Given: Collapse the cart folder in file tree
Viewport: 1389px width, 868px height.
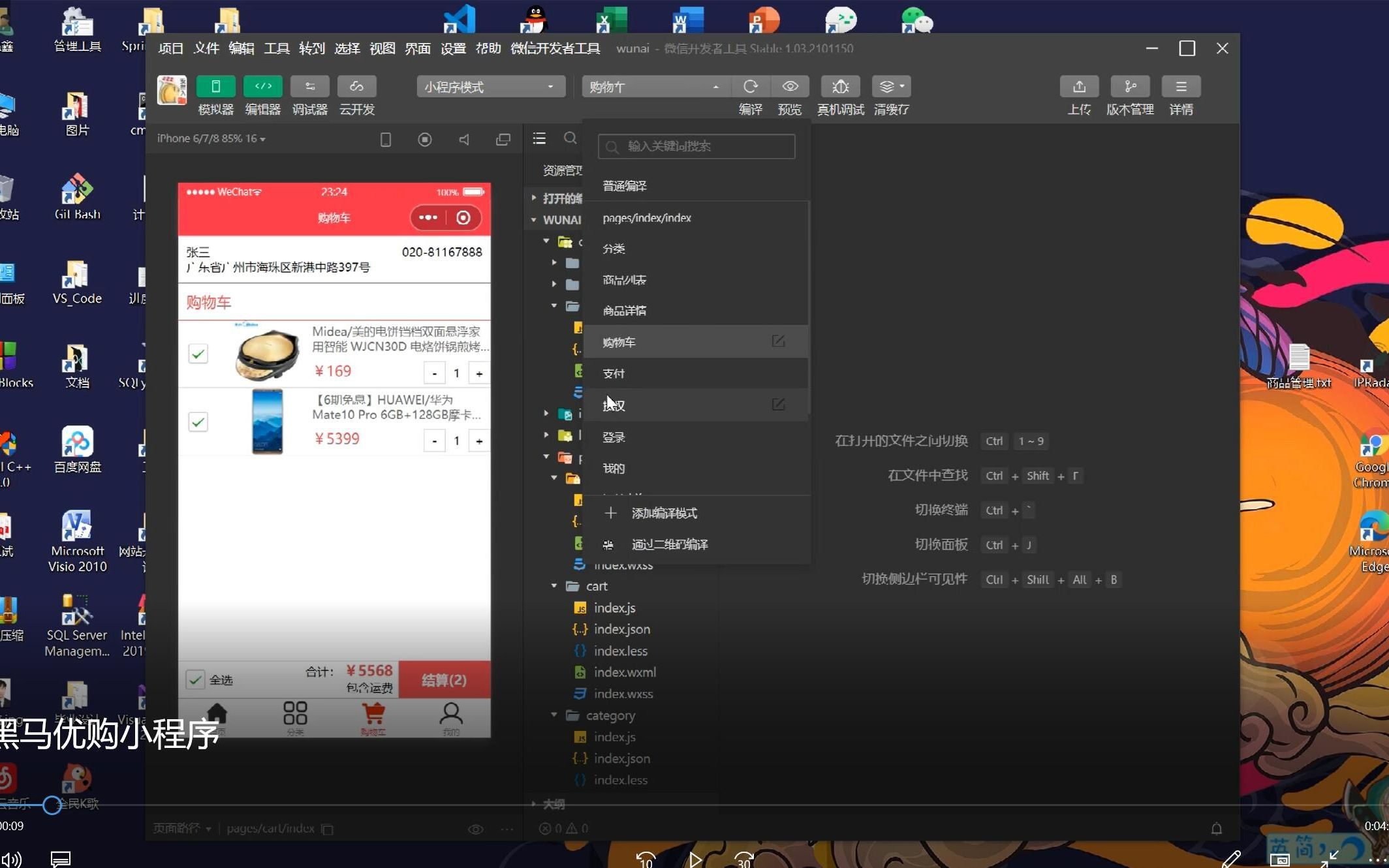Looking at the screenshot, I should point(555,585).
